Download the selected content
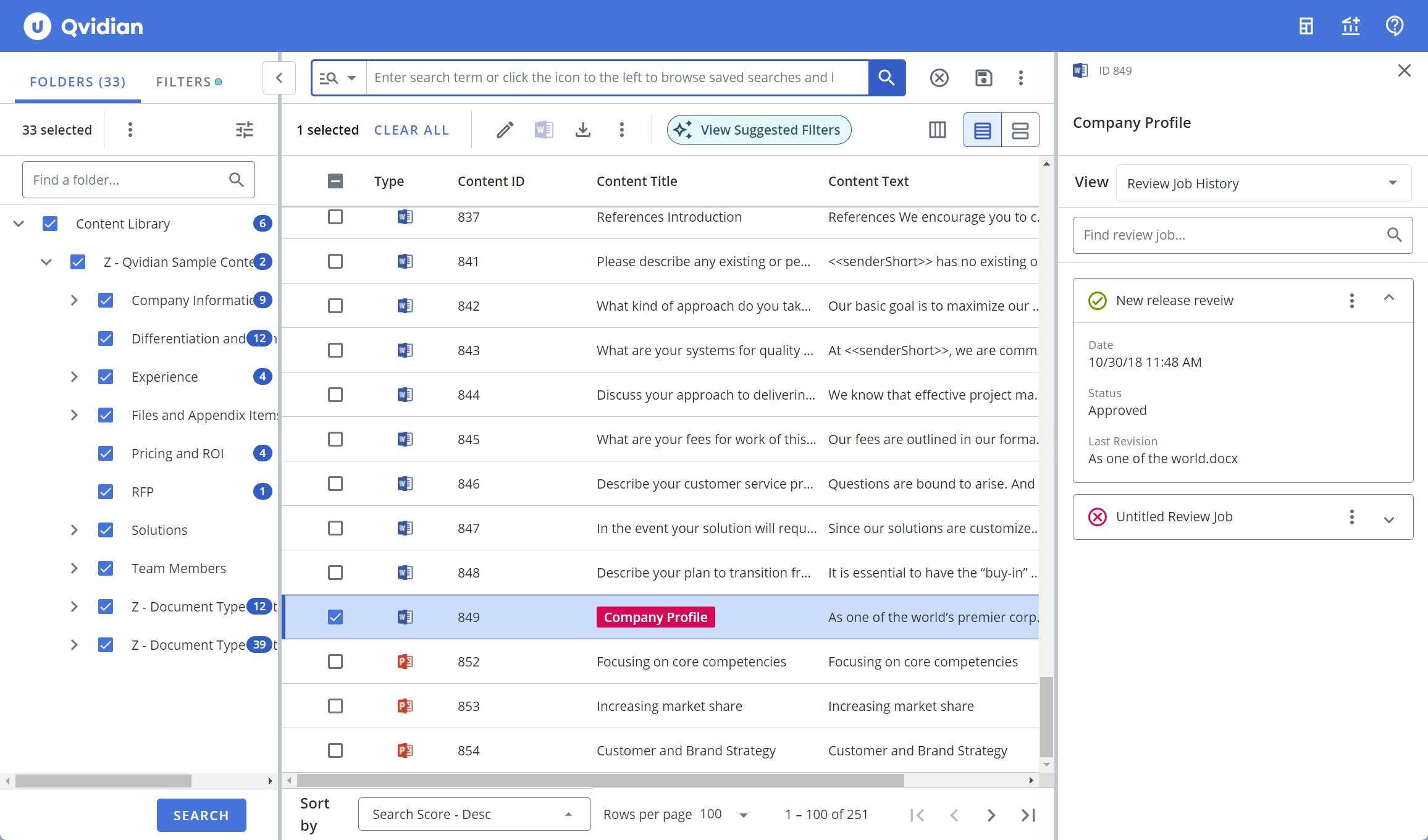Viewport: 1428px width, 840px height. coord(582,130)
